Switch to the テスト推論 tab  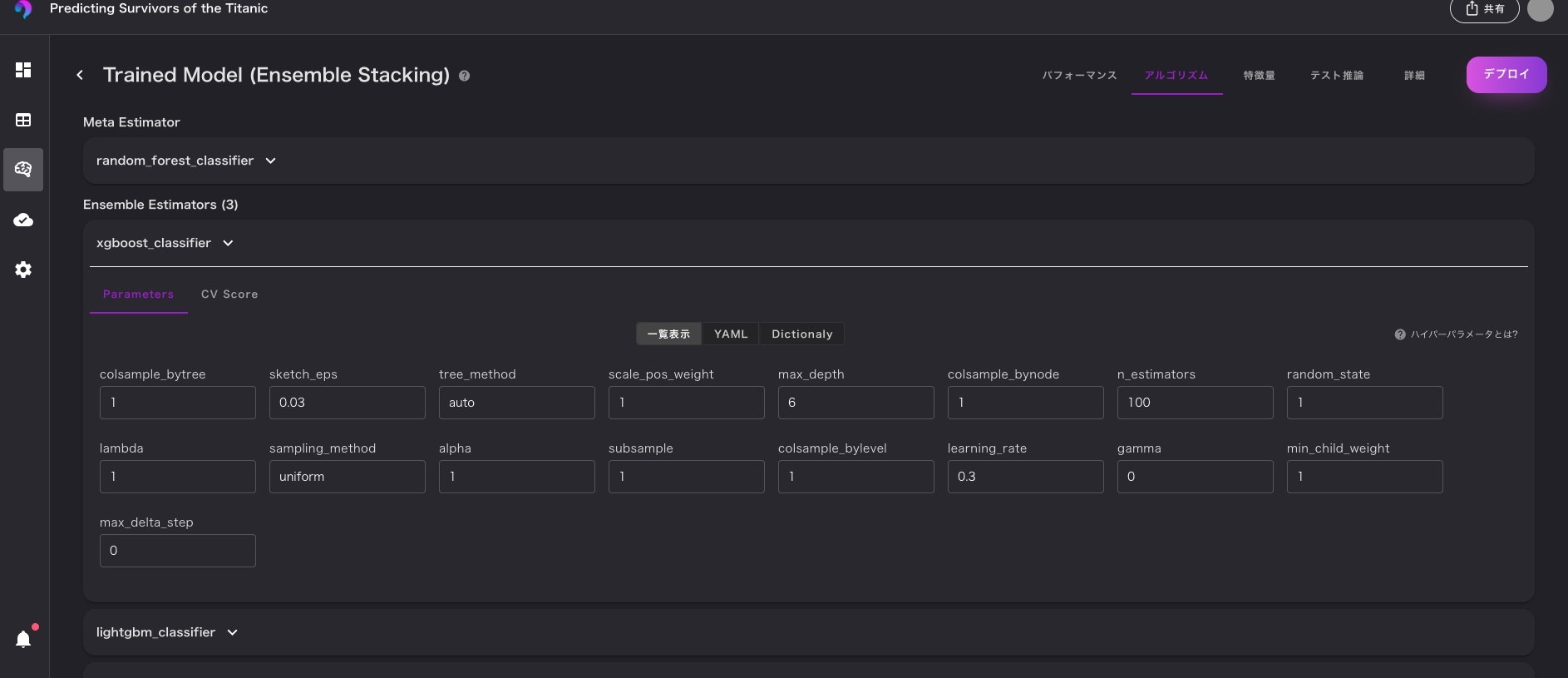[1337, 76]
